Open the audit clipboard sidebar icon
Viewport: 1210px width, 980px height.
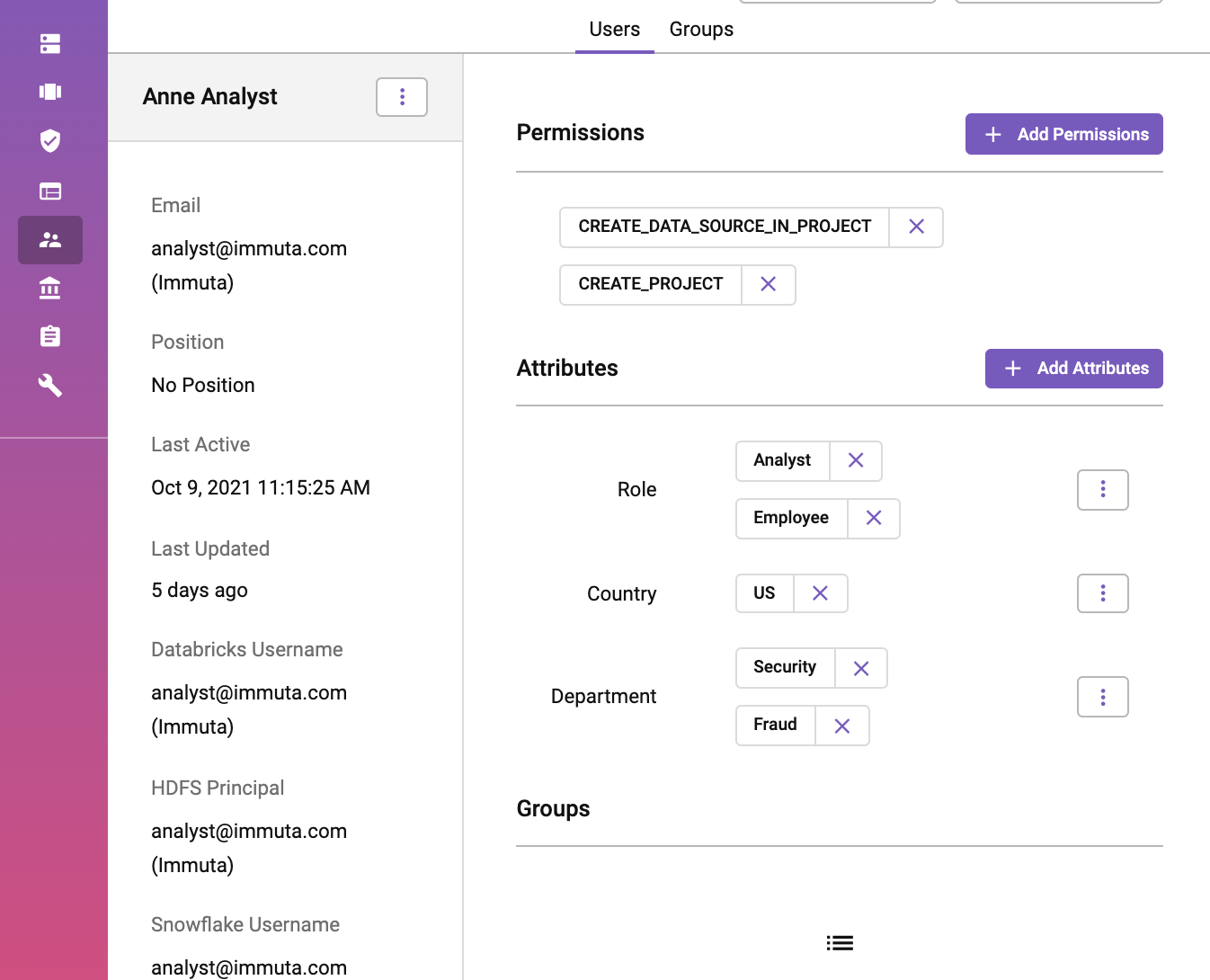point(50,336)
